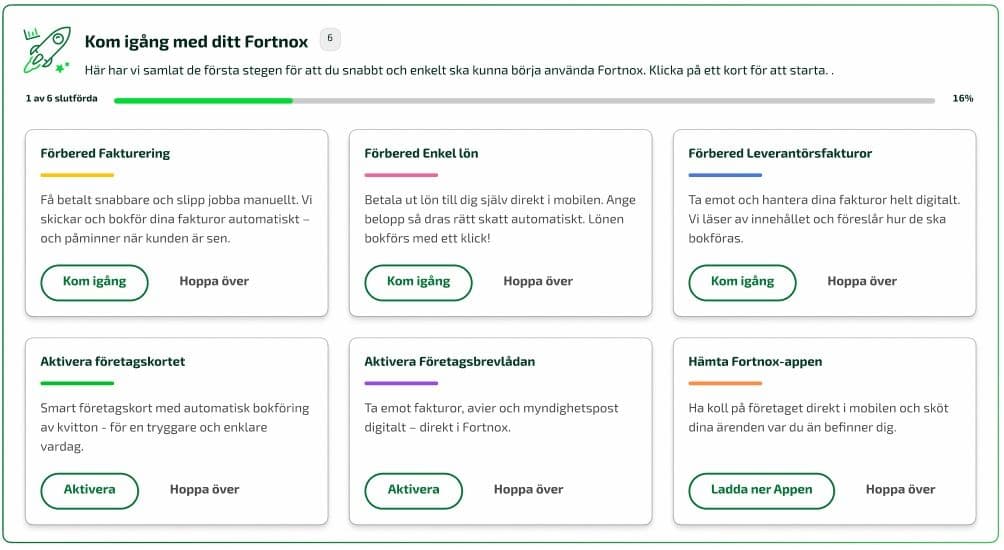Skip the Förbered Enkel lön step
This screenshot has width=1004, height=550.
538,282
